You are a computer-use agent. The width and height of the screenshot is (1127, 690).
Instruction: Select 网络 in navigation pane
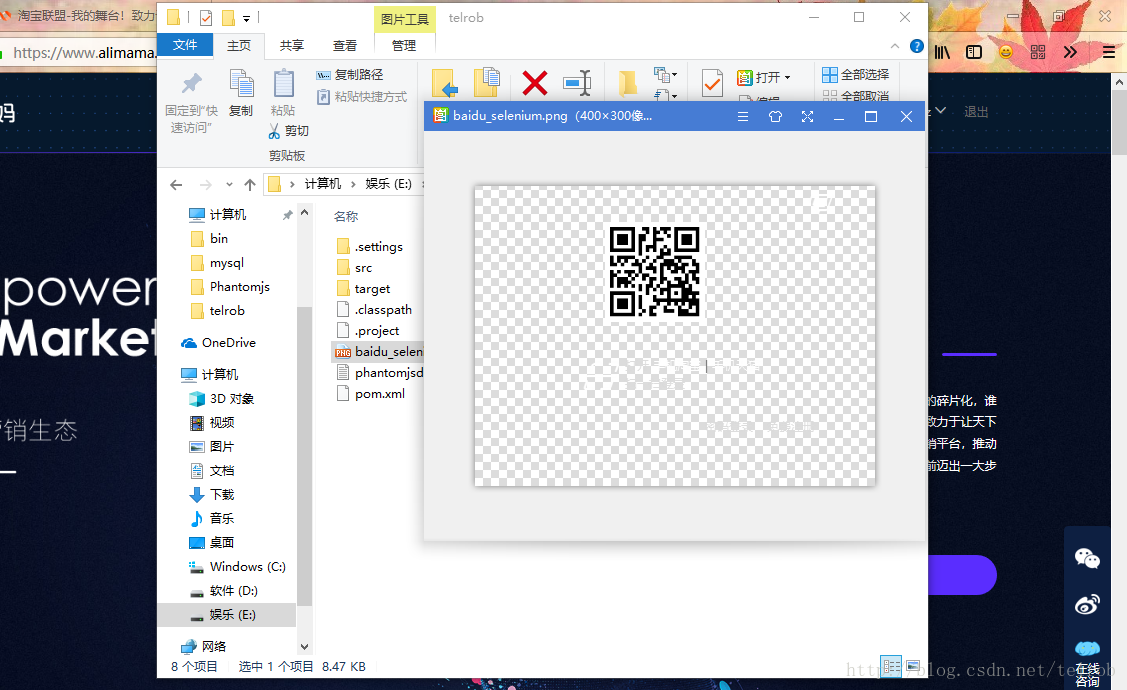coord(204,646)
